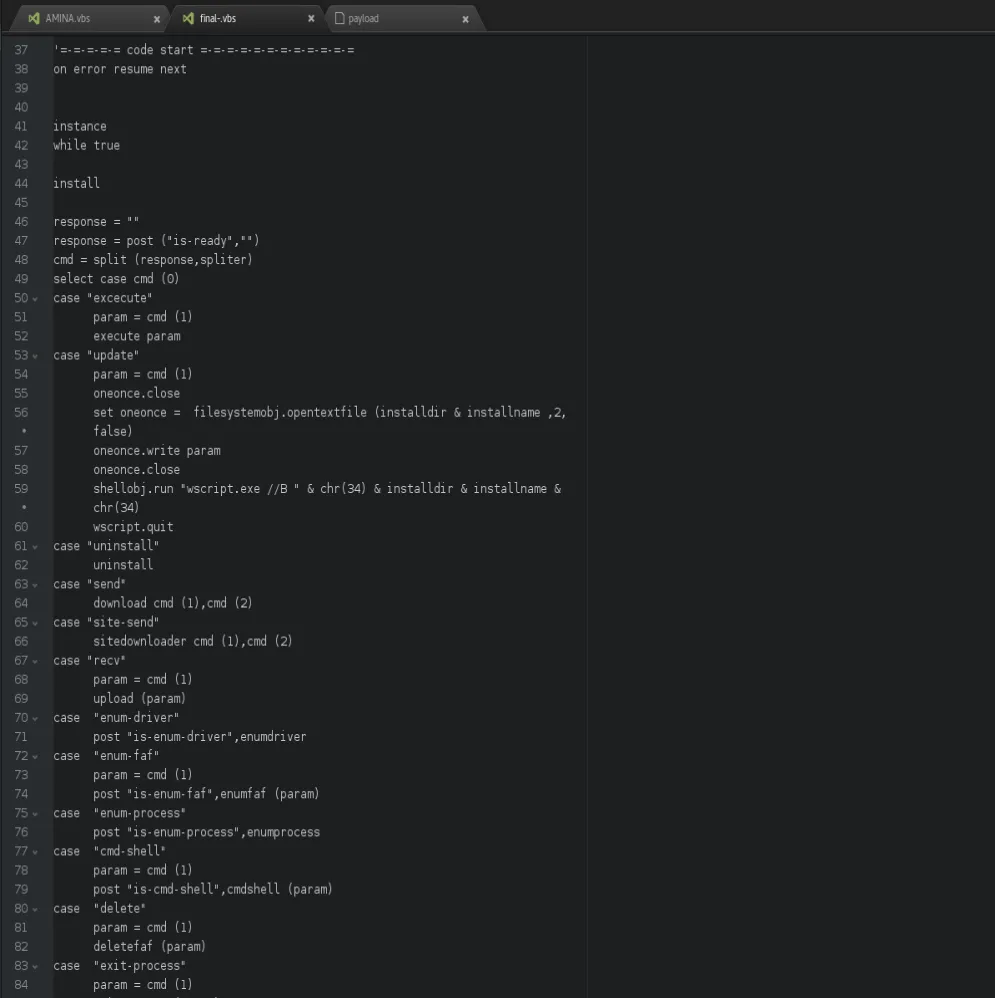Click 'select case cmd (0)' line
The height and width of the screenshot is (998, 995).
tap(116, 279)
